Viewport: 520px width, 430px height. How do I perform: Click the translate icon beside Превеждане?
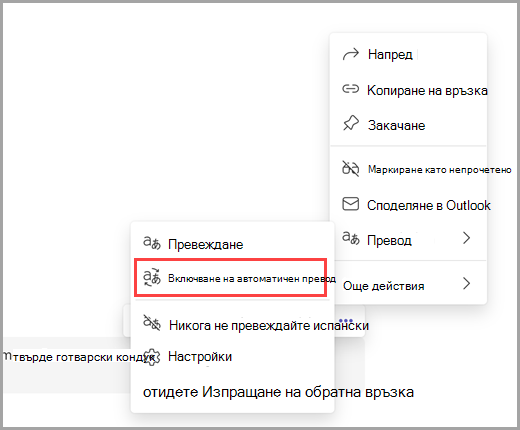click(152, 243)
